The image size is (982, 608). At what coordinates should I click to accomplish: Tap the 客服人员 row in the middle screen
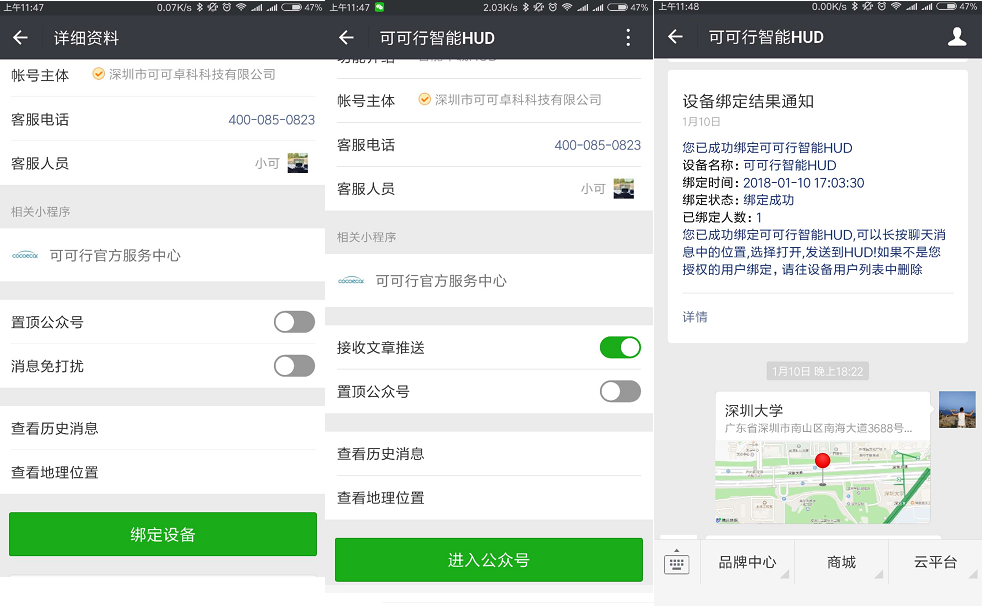coord(488,188)
